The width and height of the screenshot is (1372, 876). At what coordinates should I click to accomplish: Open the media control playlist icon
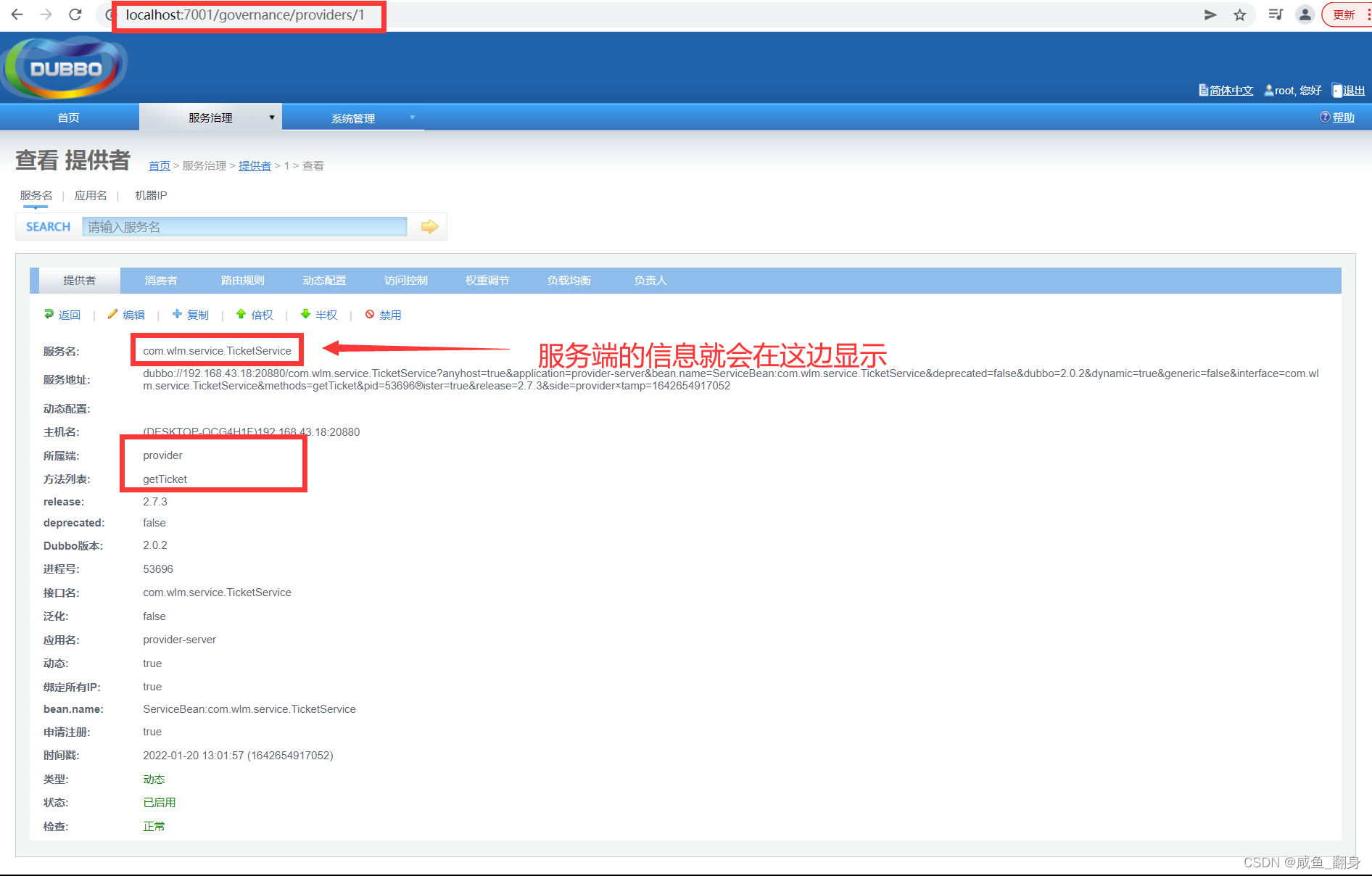[x=1276, y=15]
